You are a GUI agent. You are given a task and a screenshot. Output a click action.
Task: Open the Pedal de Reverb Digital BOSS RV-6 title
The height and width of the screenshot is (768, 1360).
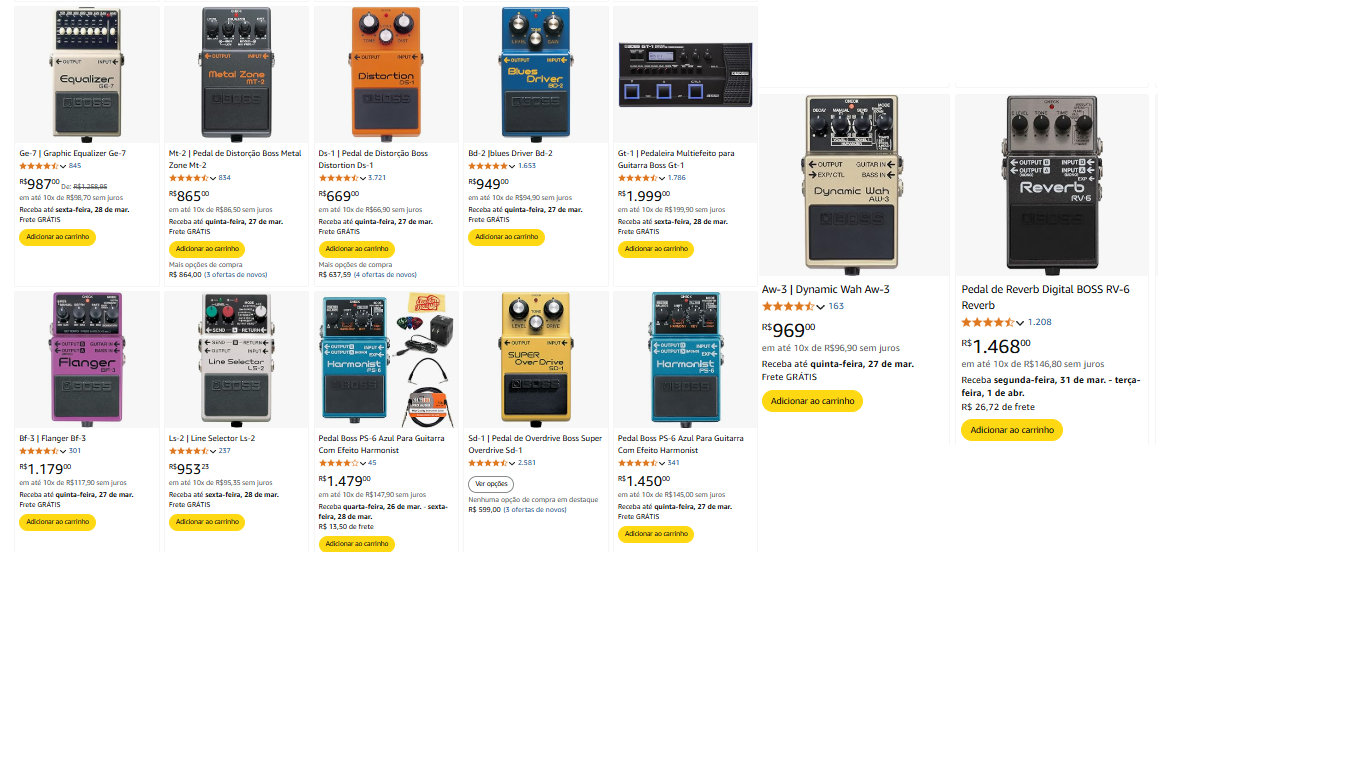click(1046, 297)
